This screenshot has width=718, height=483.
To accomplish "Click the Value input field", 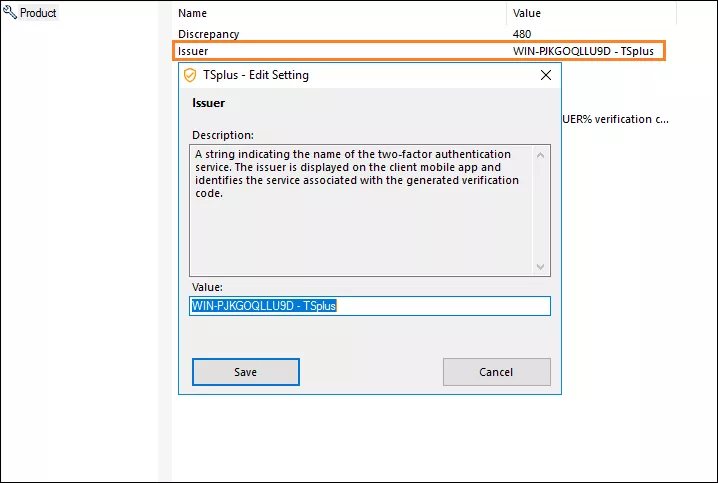I will [370, 306].
